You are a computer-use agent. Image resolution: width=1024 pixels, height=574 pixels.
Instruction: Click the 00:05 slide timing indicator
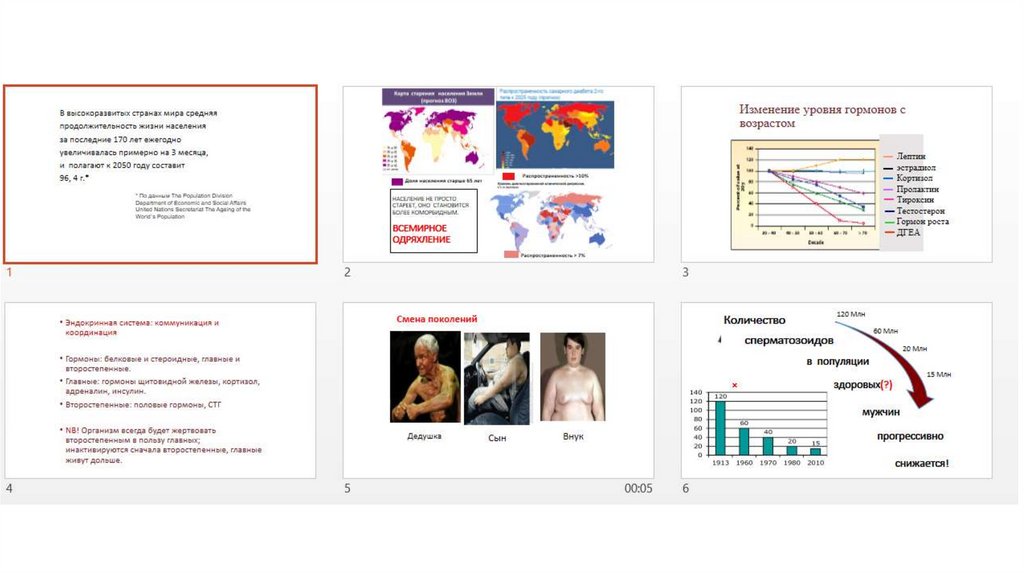click(638, 488)
